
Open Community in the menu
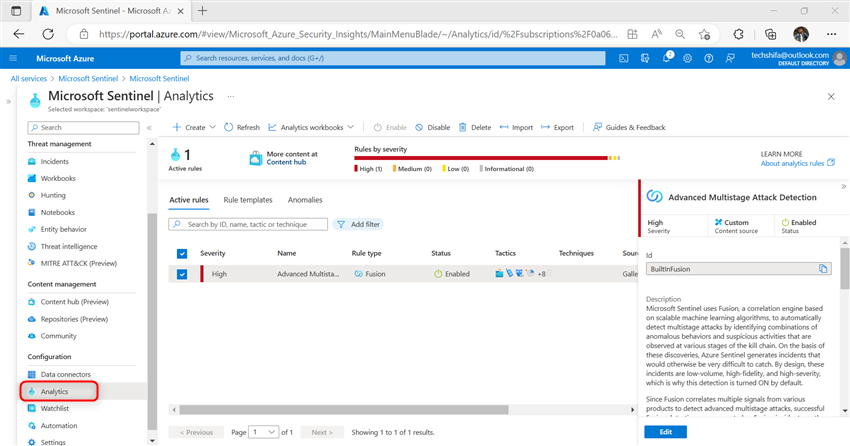coord(59,336)
